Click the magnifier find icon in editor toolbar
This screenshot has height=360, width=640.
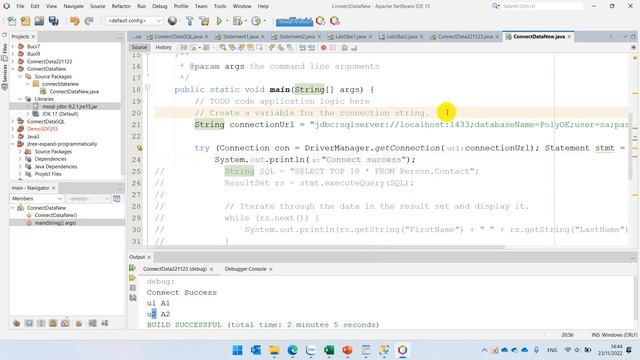point(222,48)
